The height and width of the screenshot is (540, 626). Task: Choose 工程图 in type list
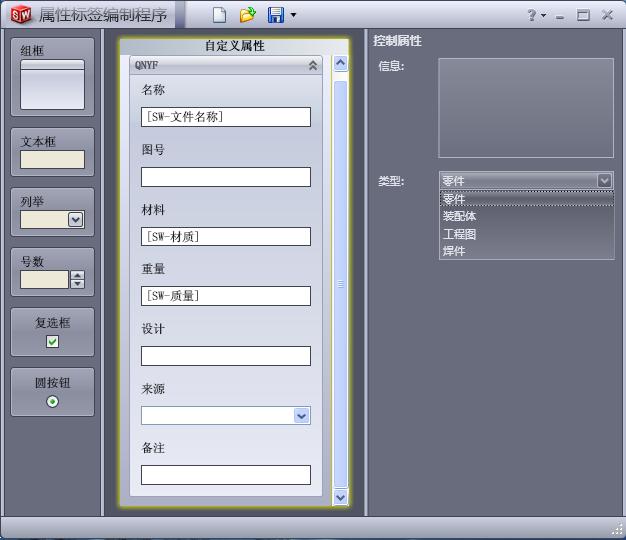point(527,234)
